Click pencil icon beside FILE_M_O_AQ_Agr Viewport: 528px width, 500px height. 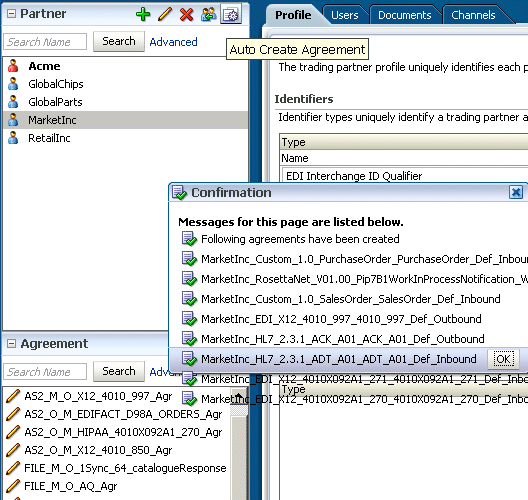click(x=13, y=486)
